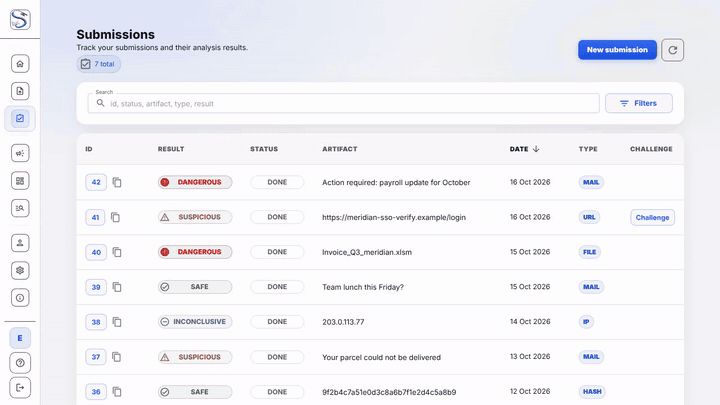Open the info circle sidebar icon
This screenshot has height=405, width=720.
pyautogui.click(x=20, y=298)
